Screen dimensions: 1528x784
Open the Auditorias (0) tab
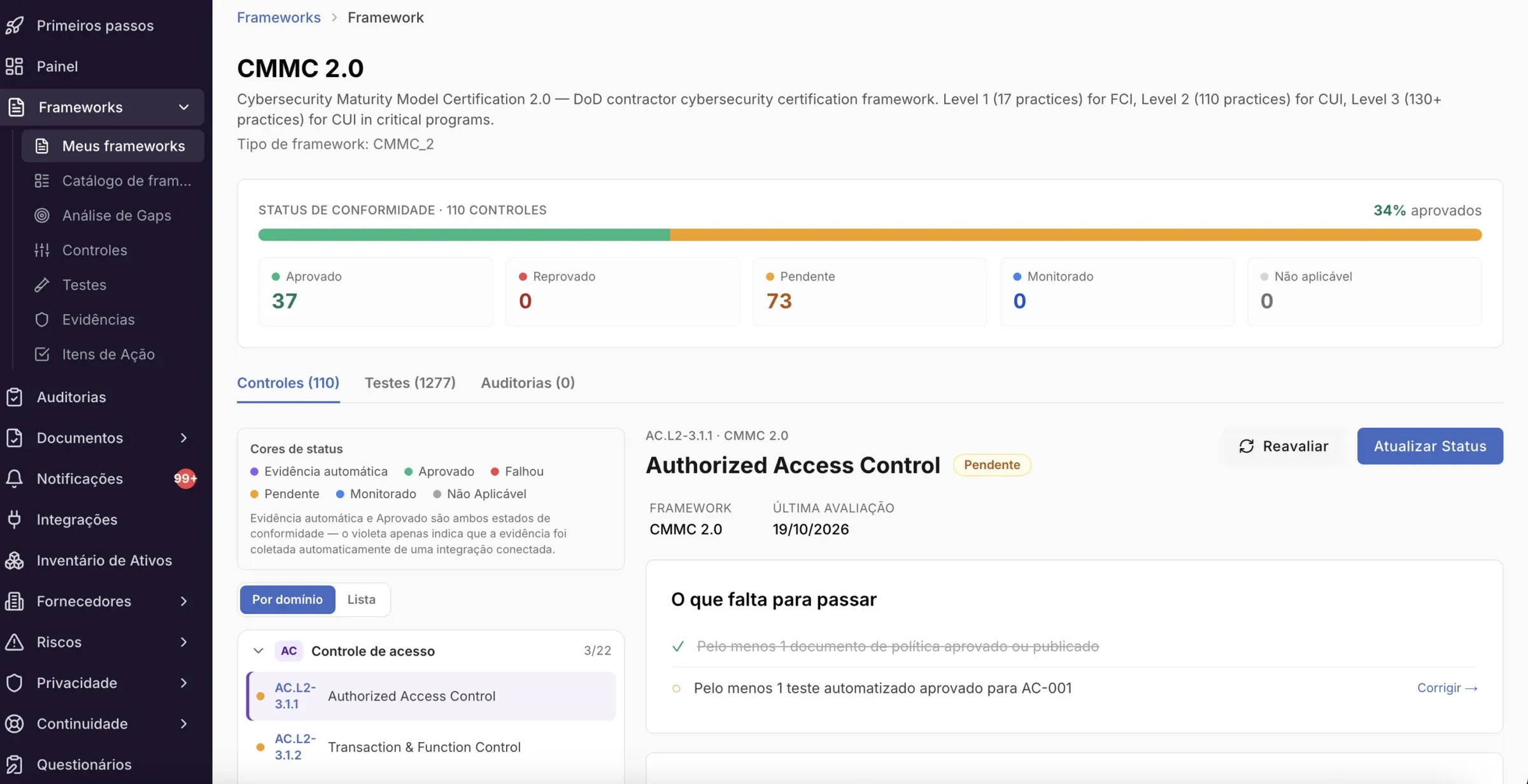(527, 382)
